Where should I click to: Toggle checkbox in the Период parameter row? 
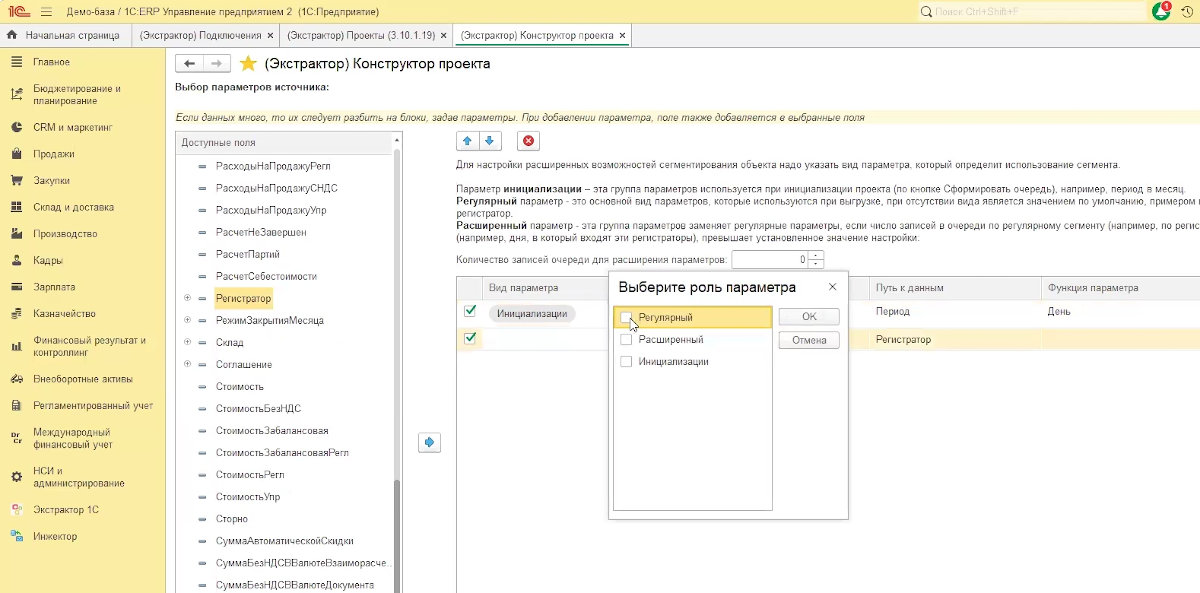[x=470, y=311]
